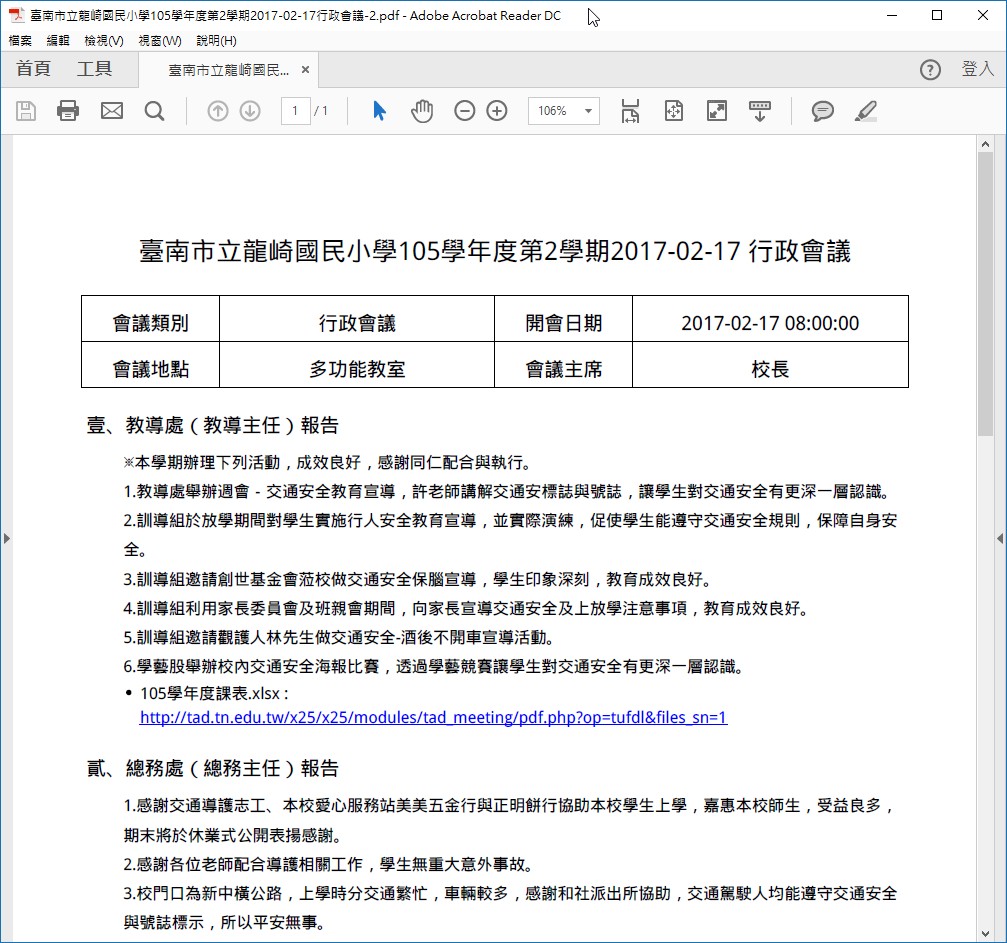The width and height of the screenshot is (1007, 943).
Task: Select the Hand pan tool
Action: click(x=422, y=111)
